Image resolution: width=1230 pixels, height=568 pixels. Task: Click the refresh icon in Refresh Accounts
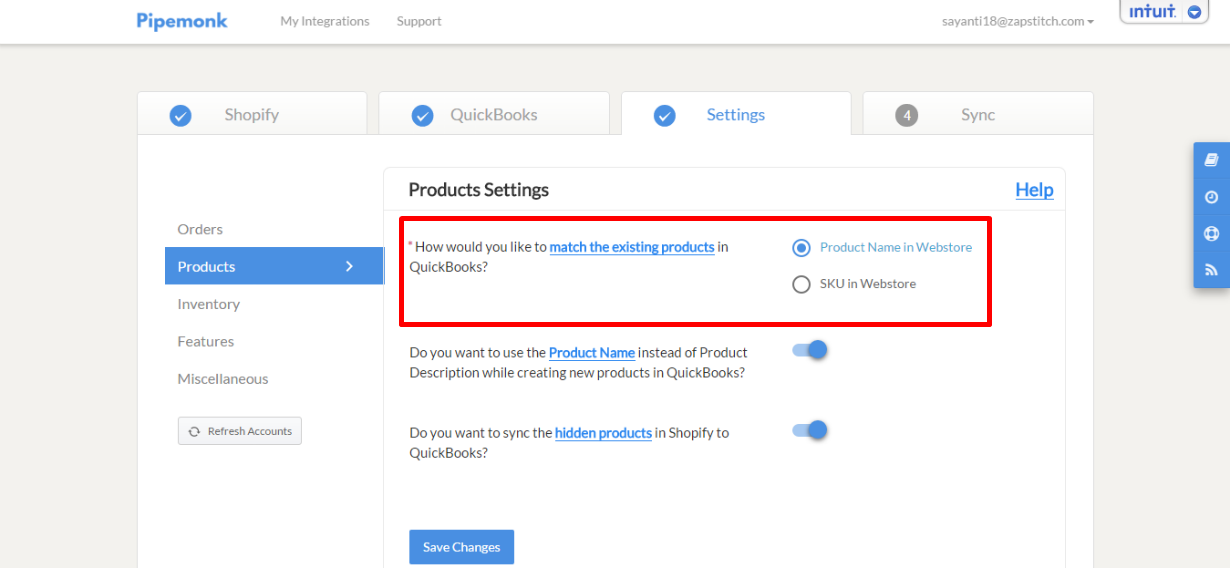(194, 432)
